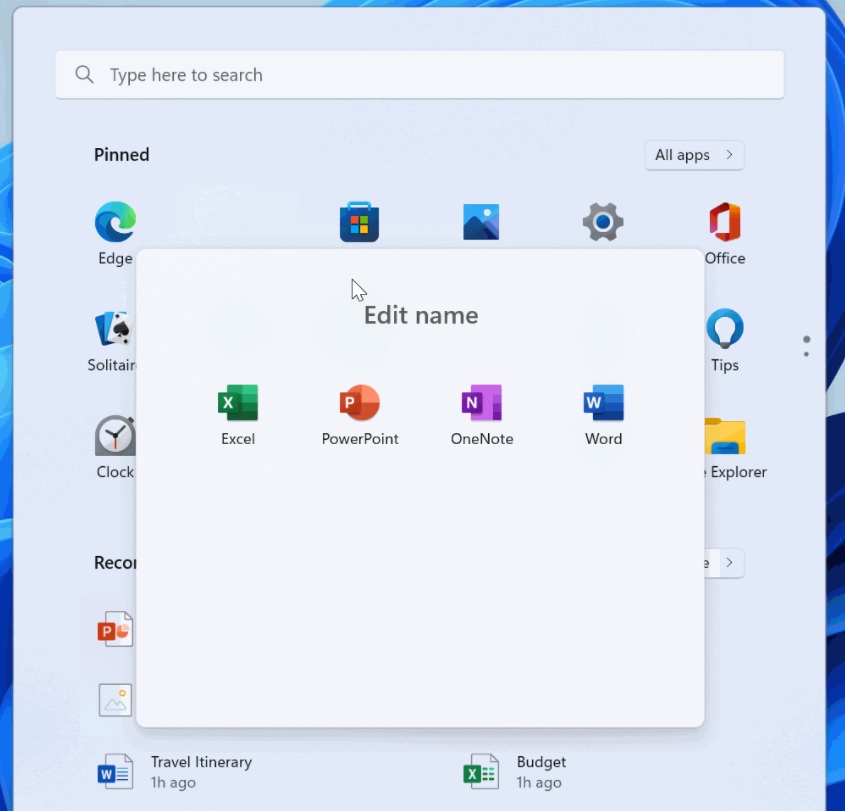Open the Budget spreadsheet from Recommended
845x811 pixels.
[540, 770]
